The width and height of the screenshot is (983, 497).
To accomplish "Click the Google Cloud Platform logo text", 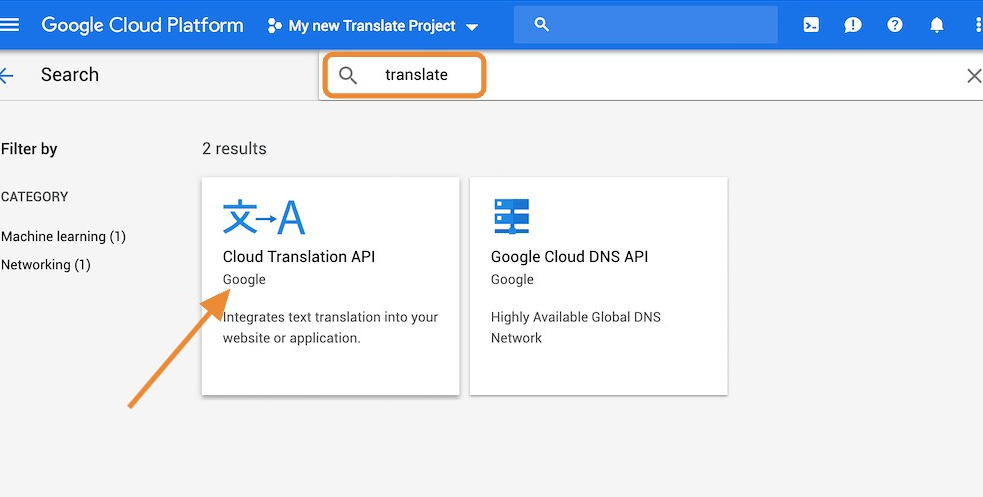I will pos(142,25).
